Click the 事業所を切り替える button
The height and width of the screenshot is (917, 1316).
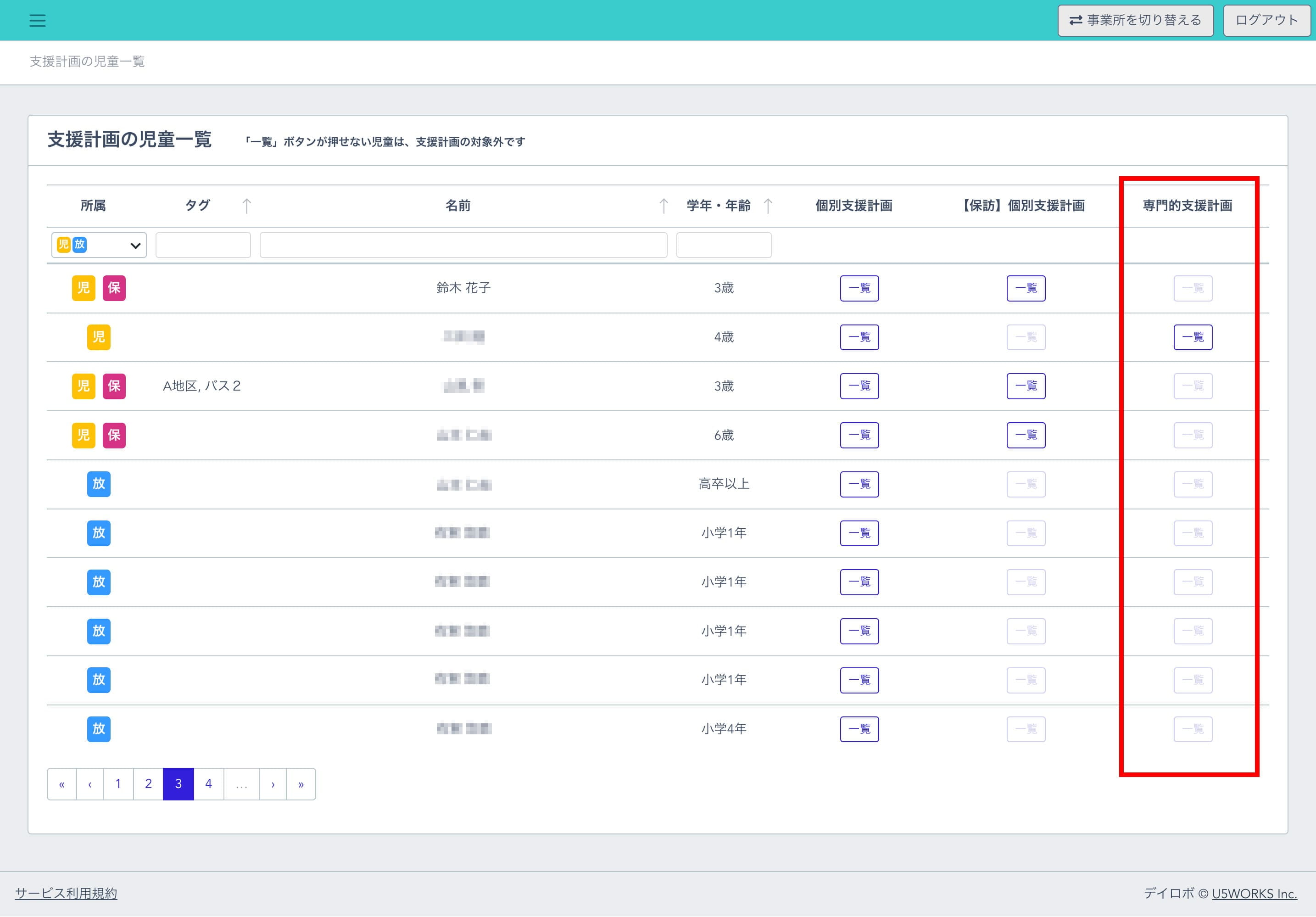click(x=1135, y=21)
